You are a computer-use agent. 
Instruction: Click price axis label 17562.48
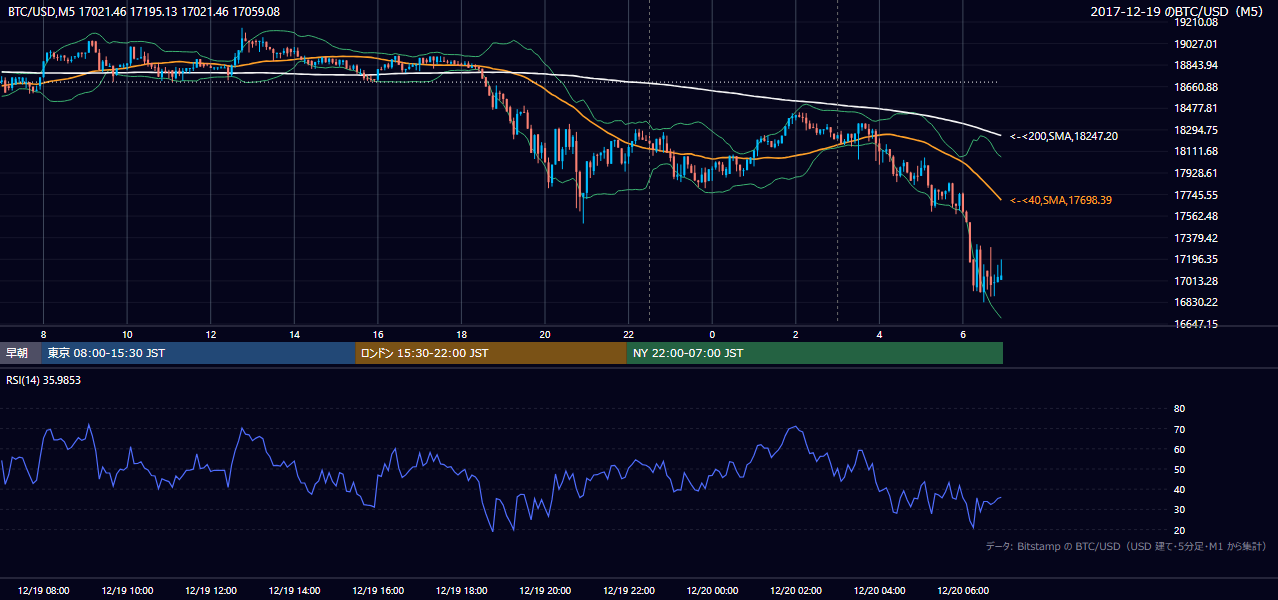(1196, 216)
